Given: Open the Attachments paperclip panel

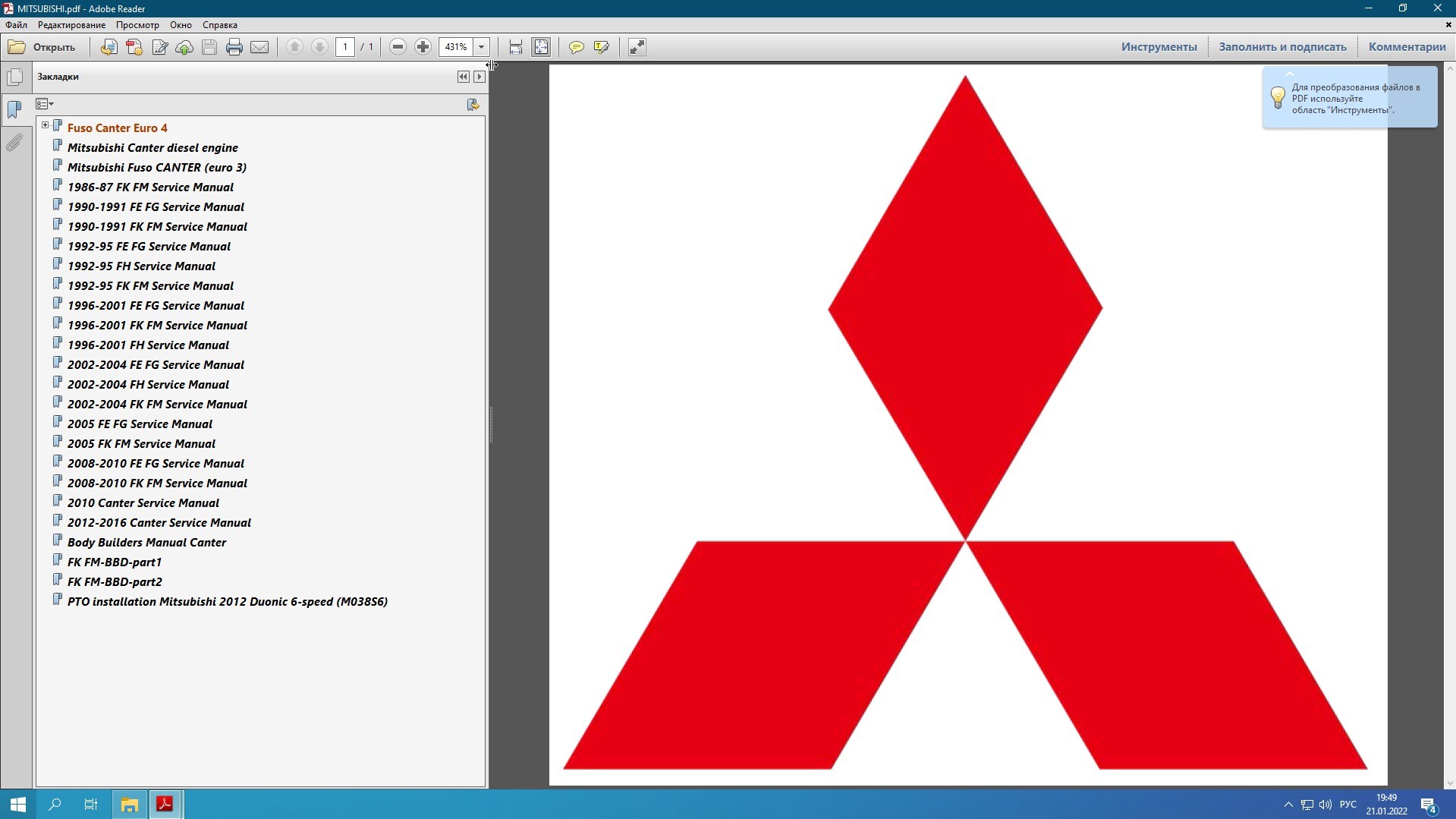Looking at the screenshot, I should click(14, 143).
